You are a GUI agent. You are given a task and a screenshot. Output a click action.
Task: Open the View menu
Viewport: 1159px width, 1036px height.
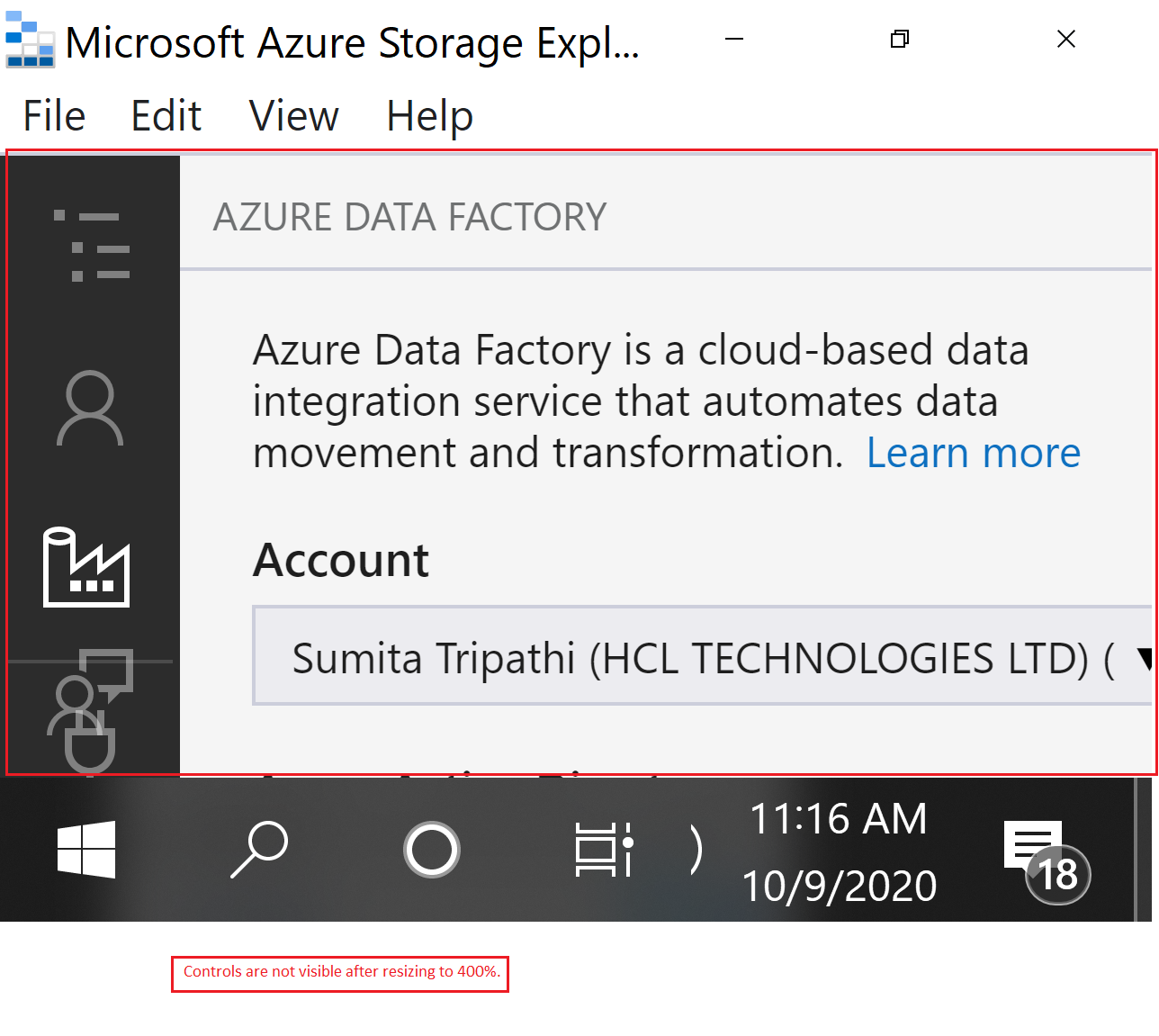[294, 116]
